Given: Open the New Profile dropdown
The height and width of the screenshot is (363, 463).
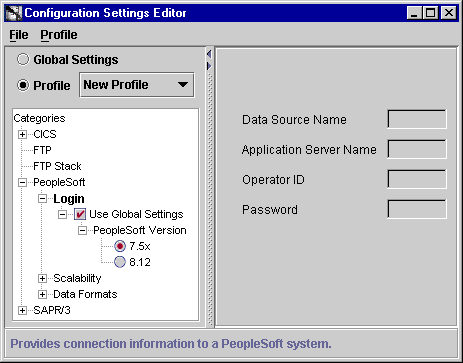Looking at the screenshot, I should (137, 85).
